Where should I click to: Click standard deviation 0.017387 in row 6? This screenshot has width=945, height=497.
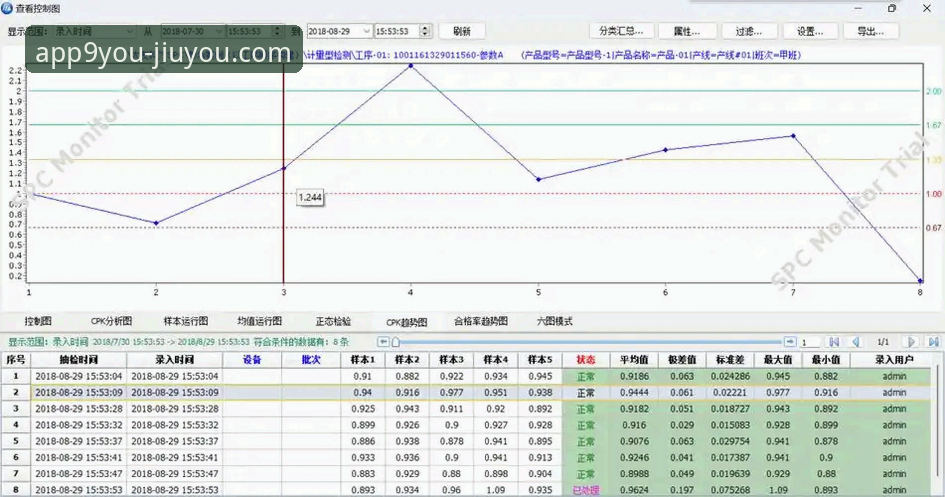(x=730, y=457)
